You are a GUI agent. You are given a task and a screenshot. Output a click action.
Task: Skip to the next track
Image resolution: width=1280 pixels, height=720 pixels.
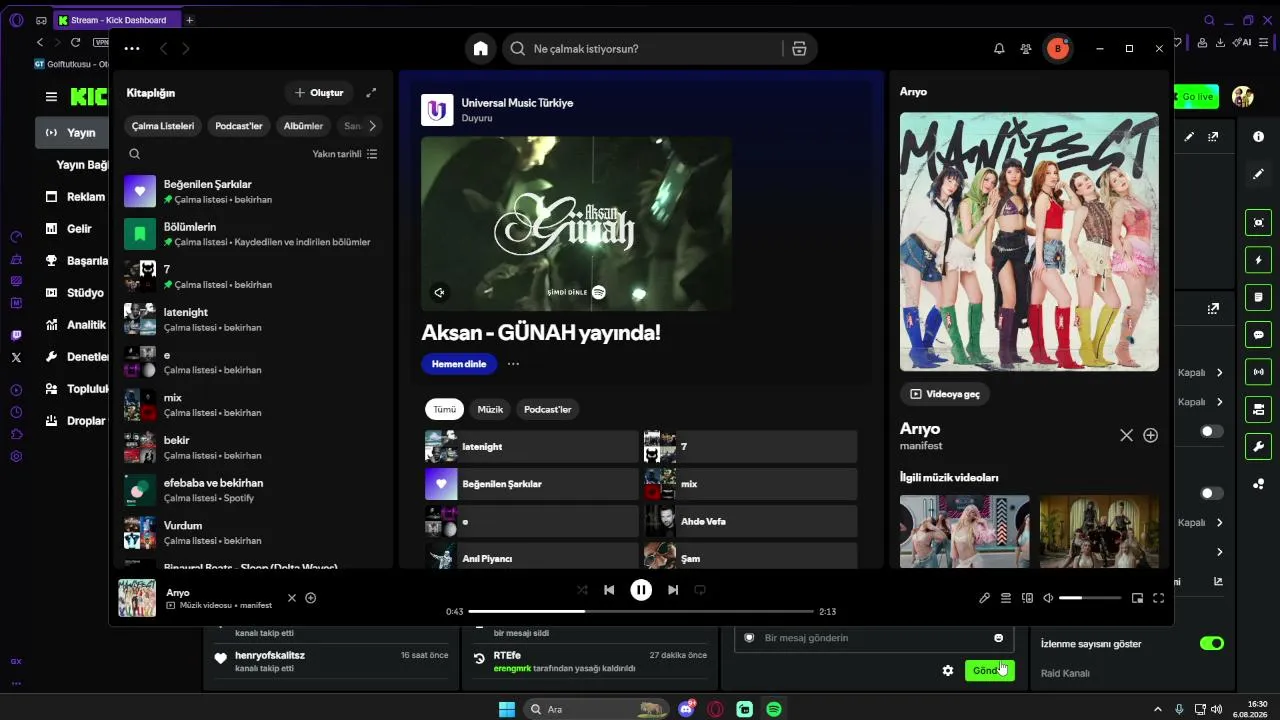(x=673, y=590)
